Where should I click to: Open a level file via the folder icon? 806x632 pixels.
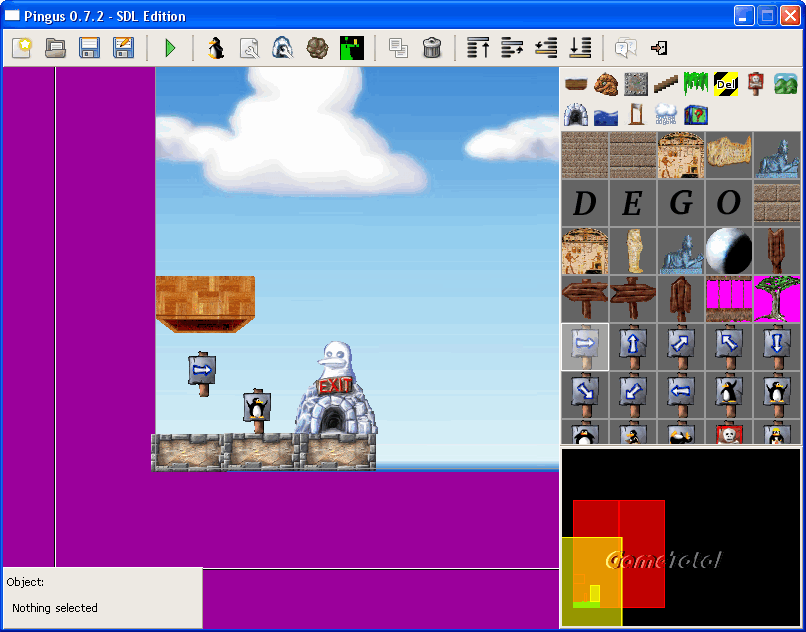pyautogui.click(x=56, y=48)
